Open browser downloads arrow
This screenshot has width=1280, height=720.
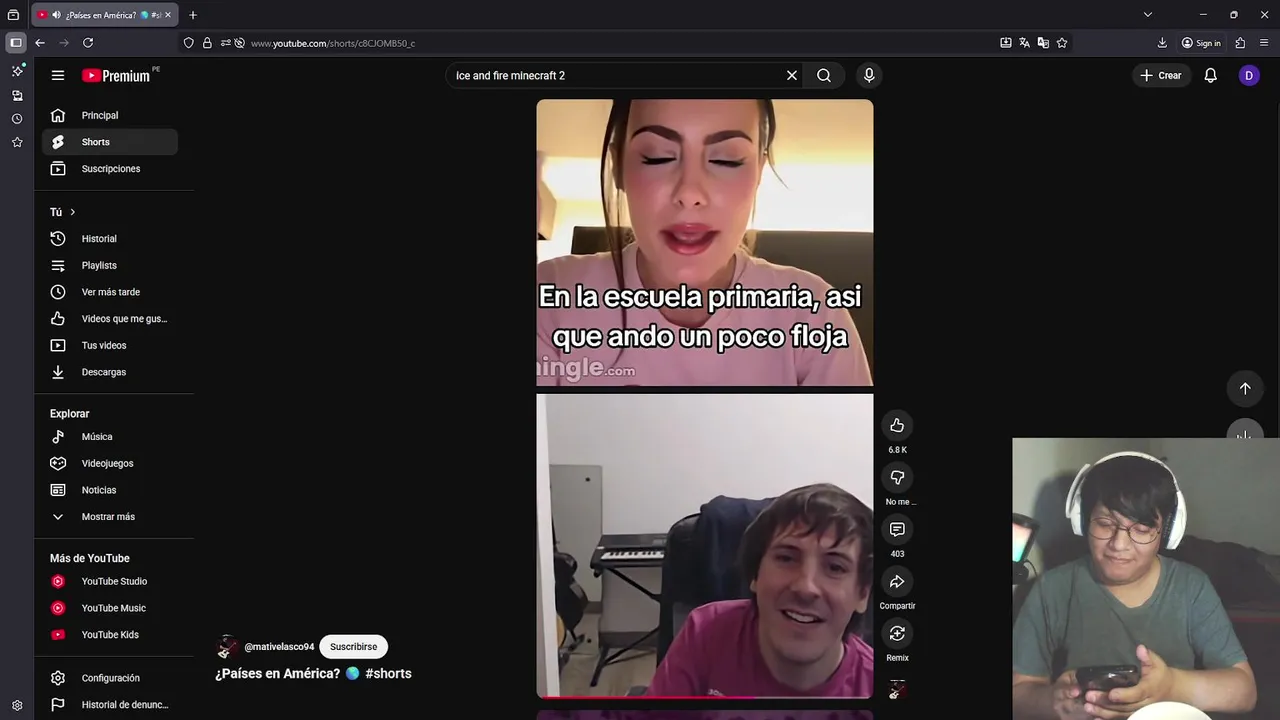pos(1162,43)
